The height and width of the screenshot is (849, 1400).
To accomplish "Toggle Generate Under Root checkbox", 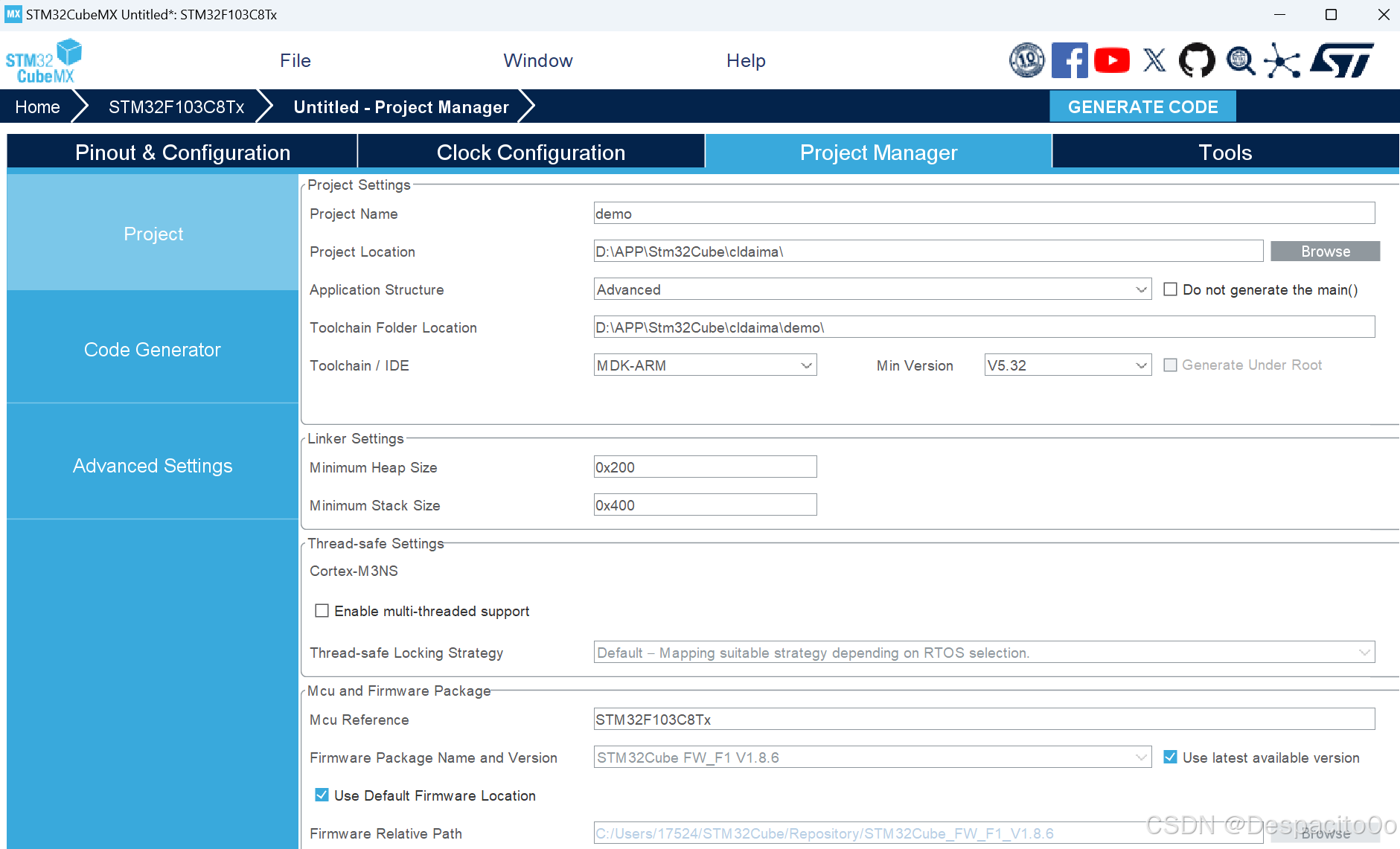I will tap(1170, 365).
